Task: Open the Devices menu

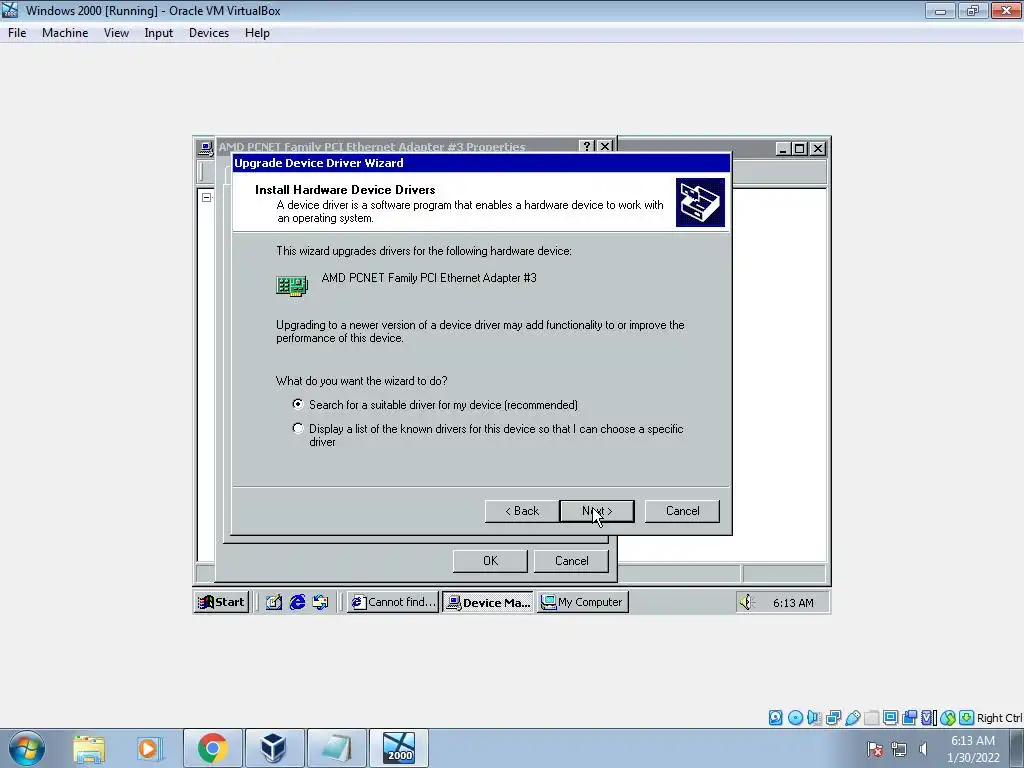Action: [209, 33]
